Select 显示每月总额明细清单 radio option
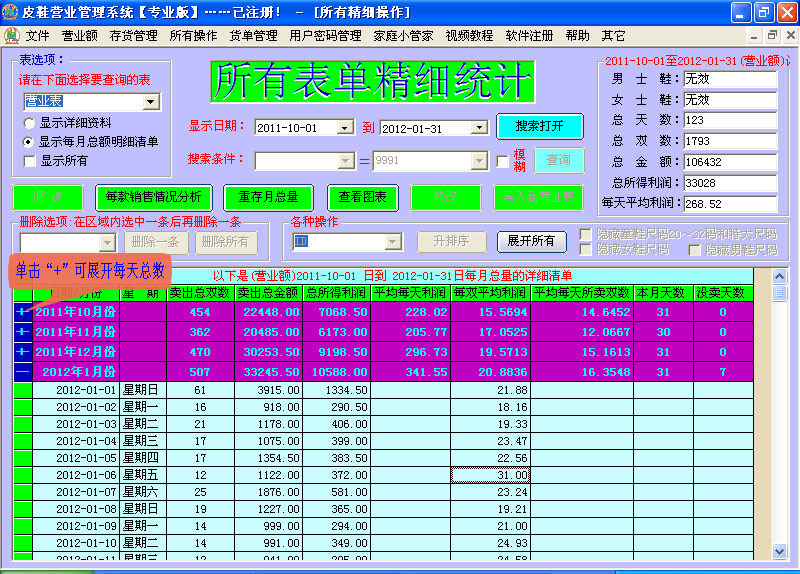Image resolution: width=800 pixels, height=574 pixels. pyautogui.click(x=29, y=142)
